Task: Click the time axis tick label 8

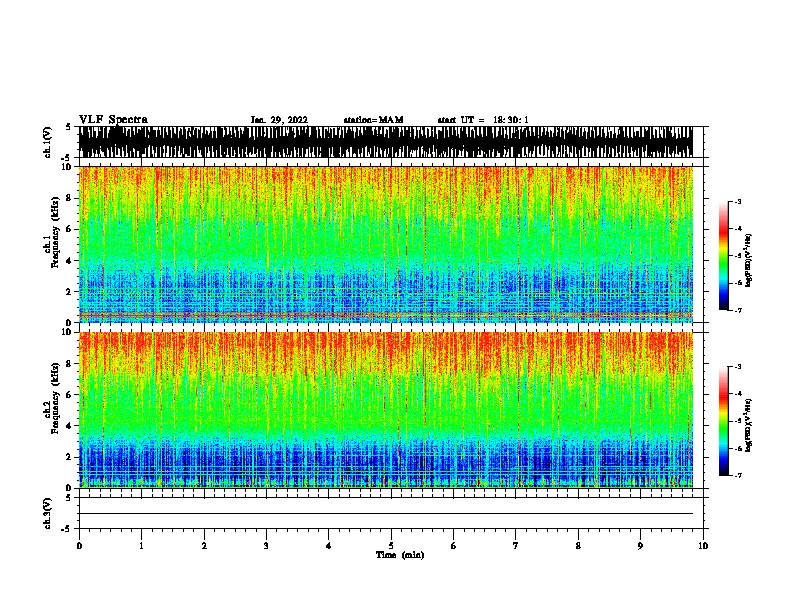Action: [578, 546]
